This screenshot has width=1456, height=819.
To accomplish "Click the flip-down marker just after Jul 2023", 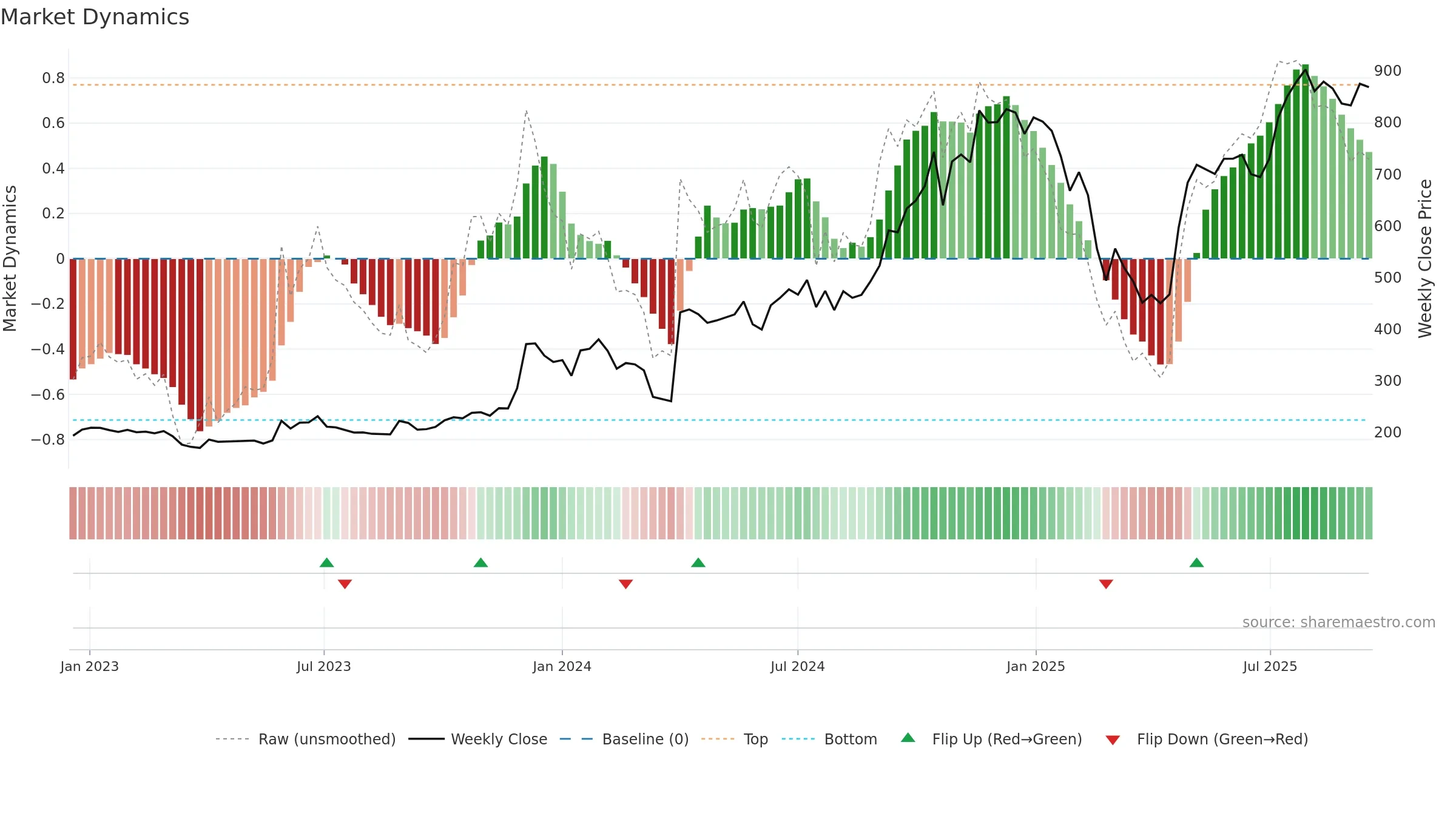I will coord(345,584).
